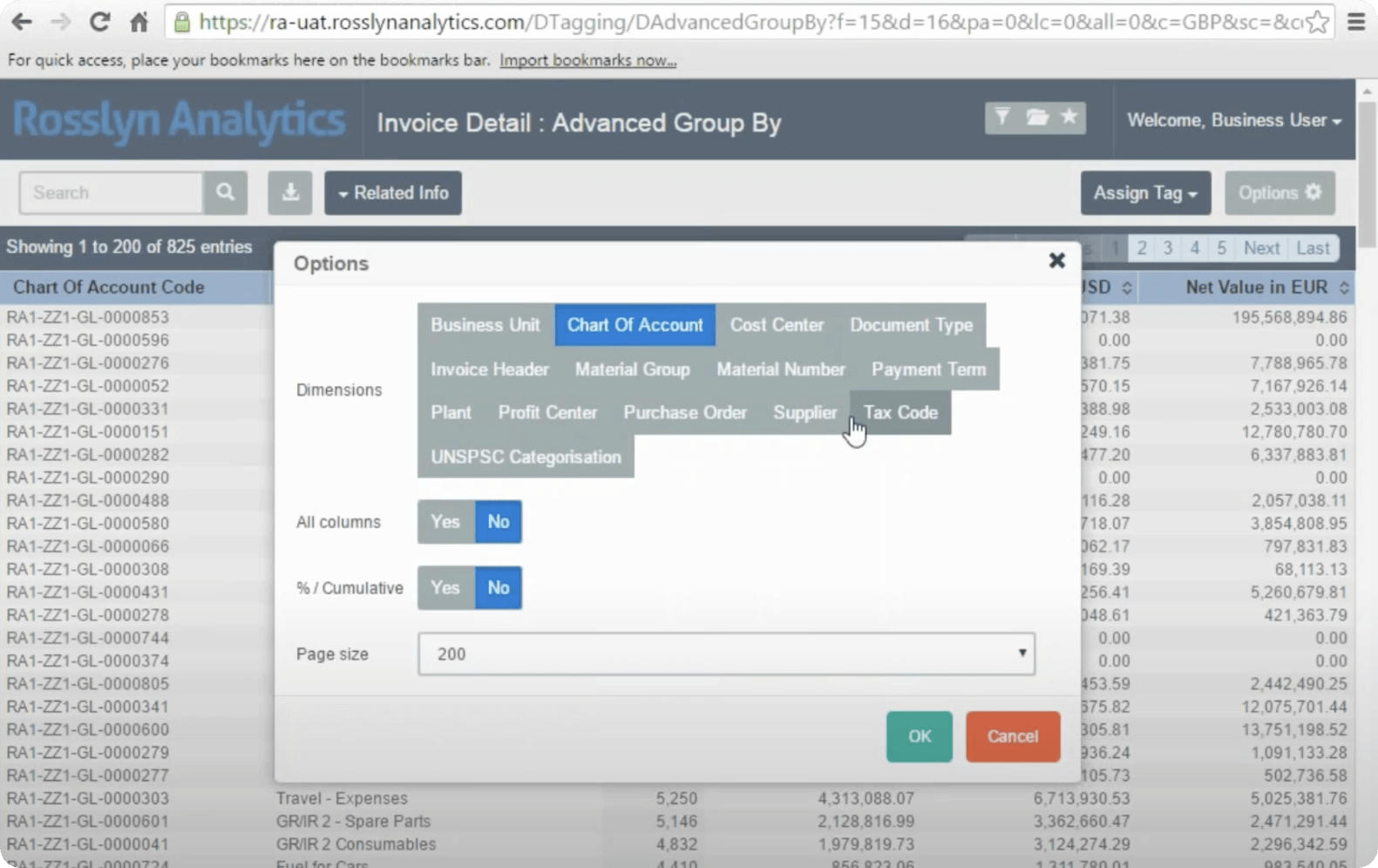
Task: Select the Purchase Order dimension
Action: 685,412
